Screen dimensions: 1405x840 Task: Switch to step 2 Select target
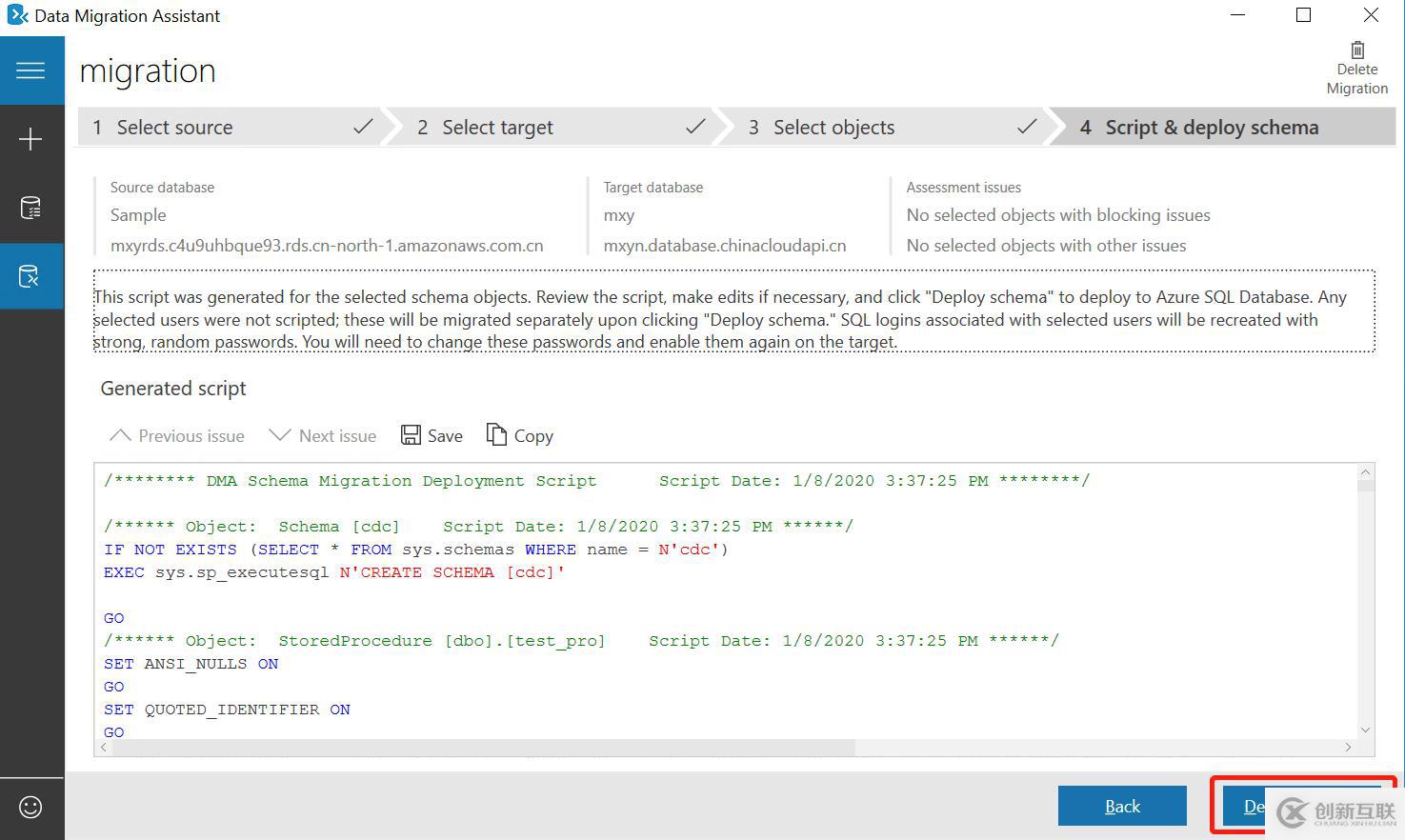pyautogui.click(x=562, y=127)
